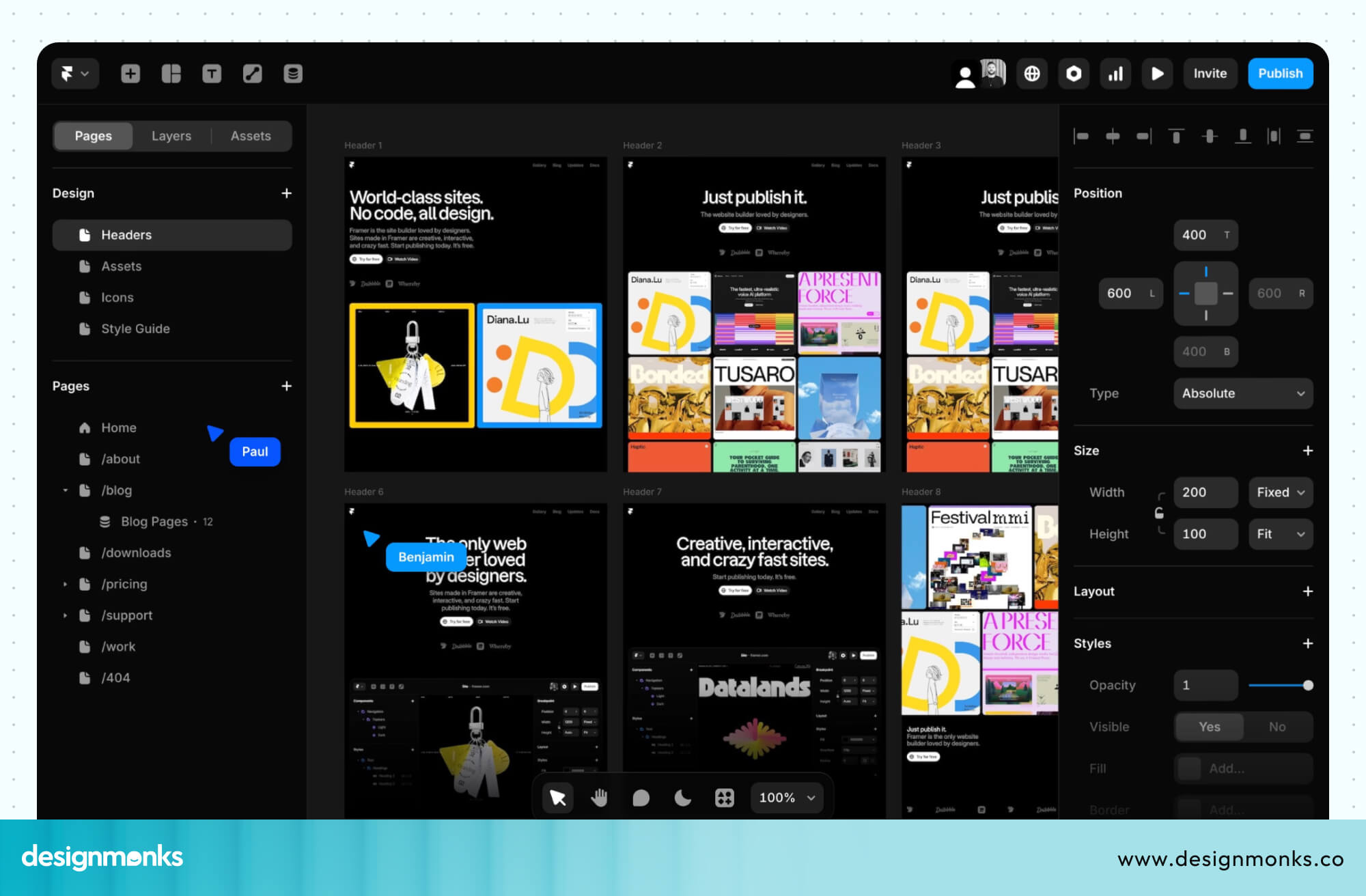Select the Text tool in toolbar
The image size is (1366, 896).
212,74
